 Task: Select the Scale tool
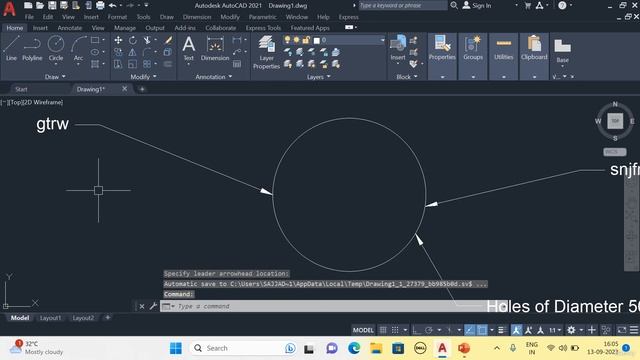click(133, 64)
